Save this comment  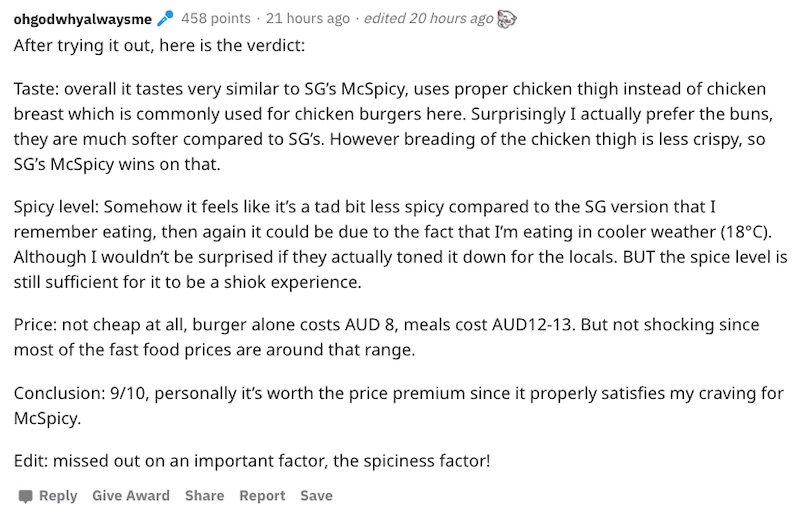point(316,496)
